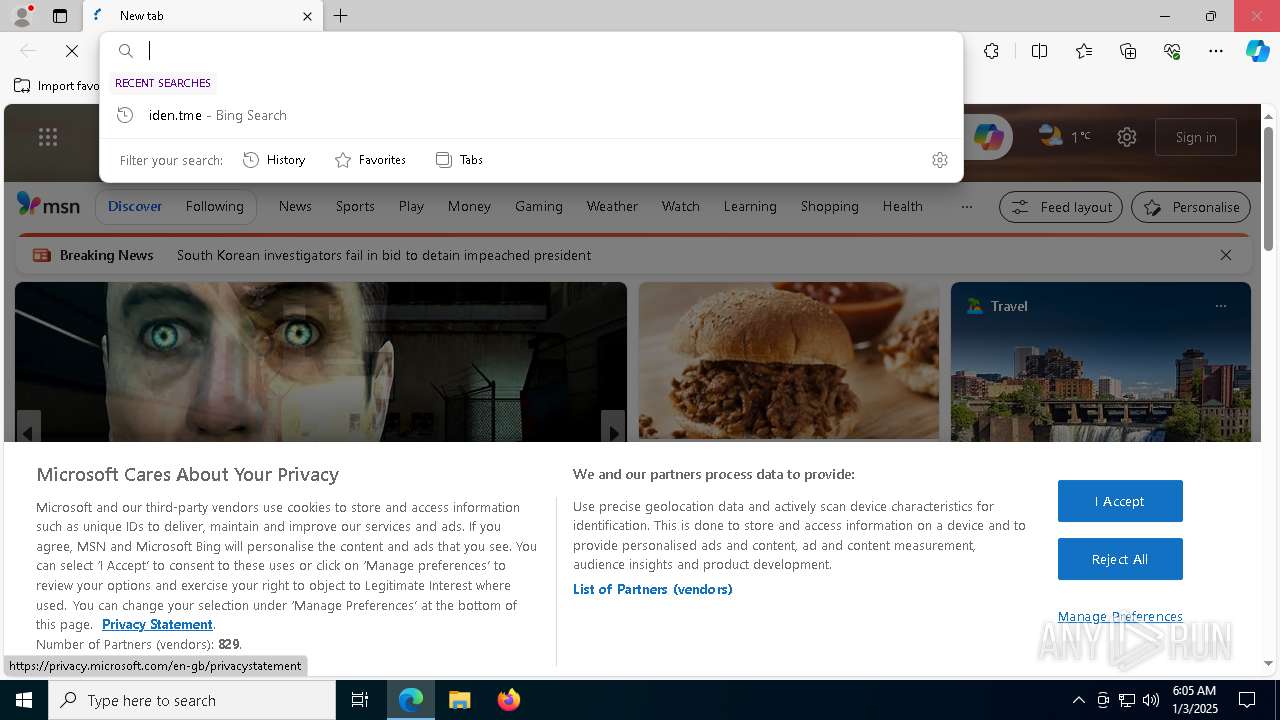Filter search by History
The height and width of the screenshot is (720, 1280).
pyautogui.click(x=274, y=160)
